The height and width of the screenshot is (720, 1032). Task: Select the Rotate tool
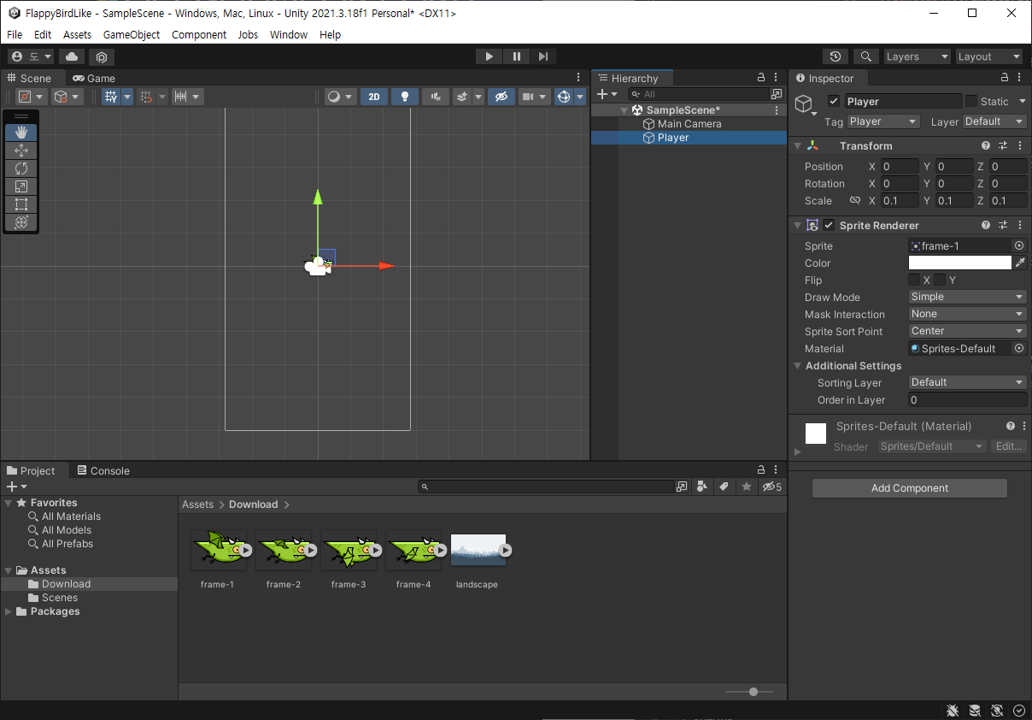point(21,168)
